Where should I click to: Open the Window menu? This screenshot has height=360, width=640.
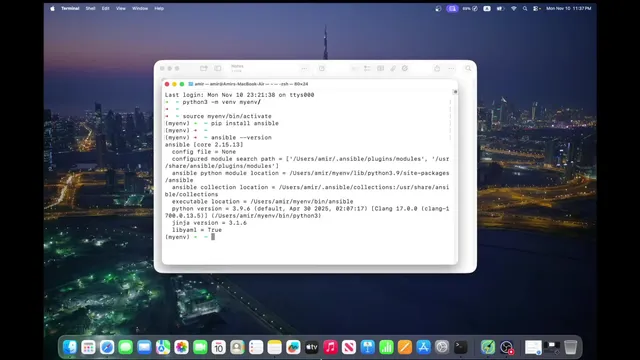[140, 8]
